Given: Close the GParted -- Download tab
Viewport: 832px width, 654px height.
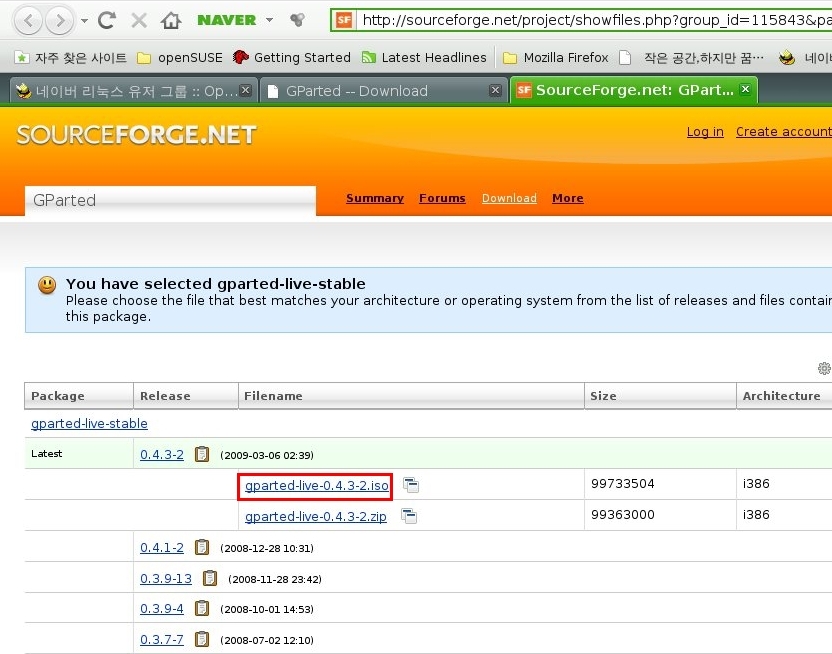Looking at the screenshot, I should (495, 90).
